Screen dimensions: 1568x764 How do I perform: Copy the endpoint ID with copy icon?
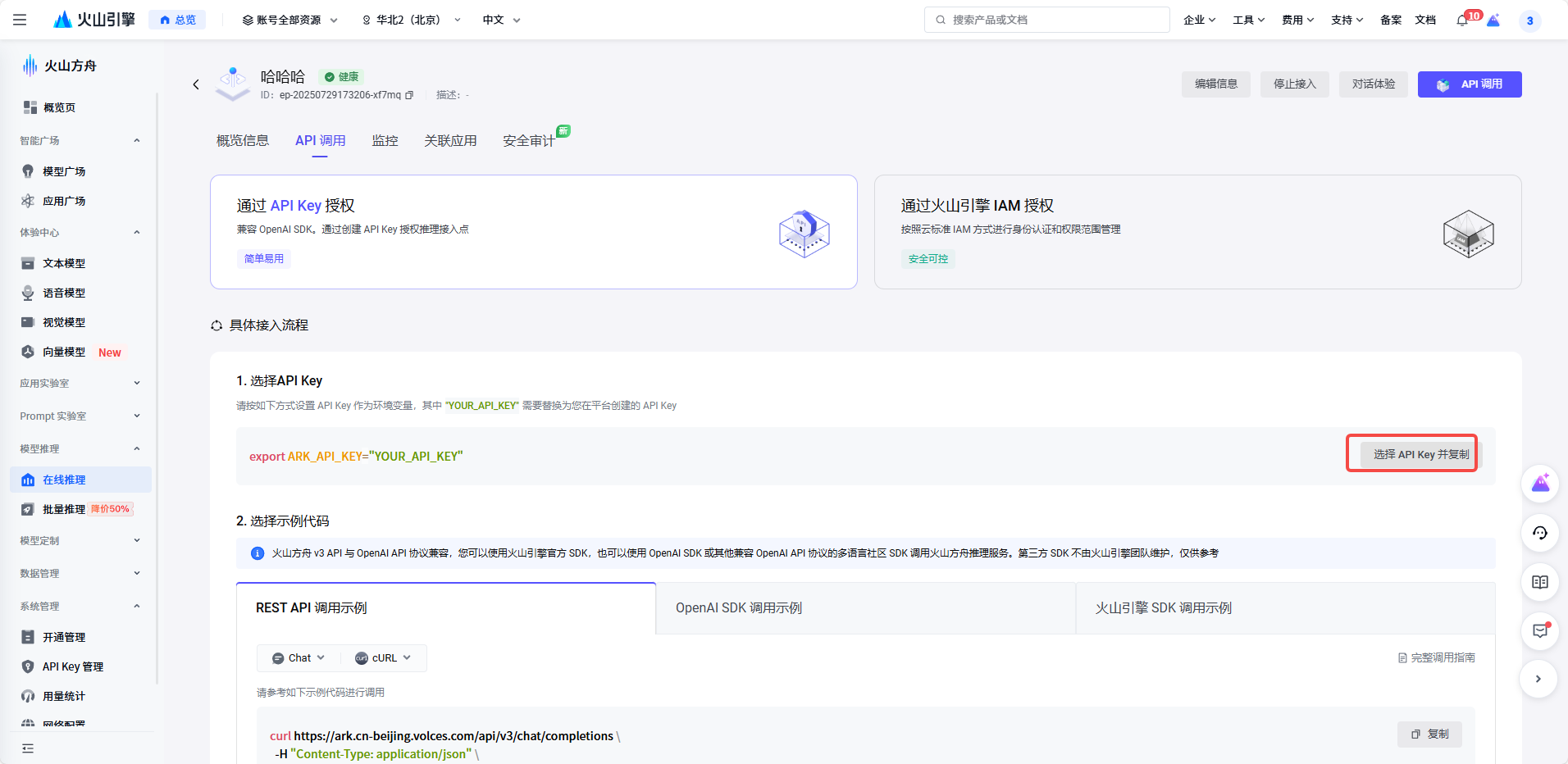point(409,95)
